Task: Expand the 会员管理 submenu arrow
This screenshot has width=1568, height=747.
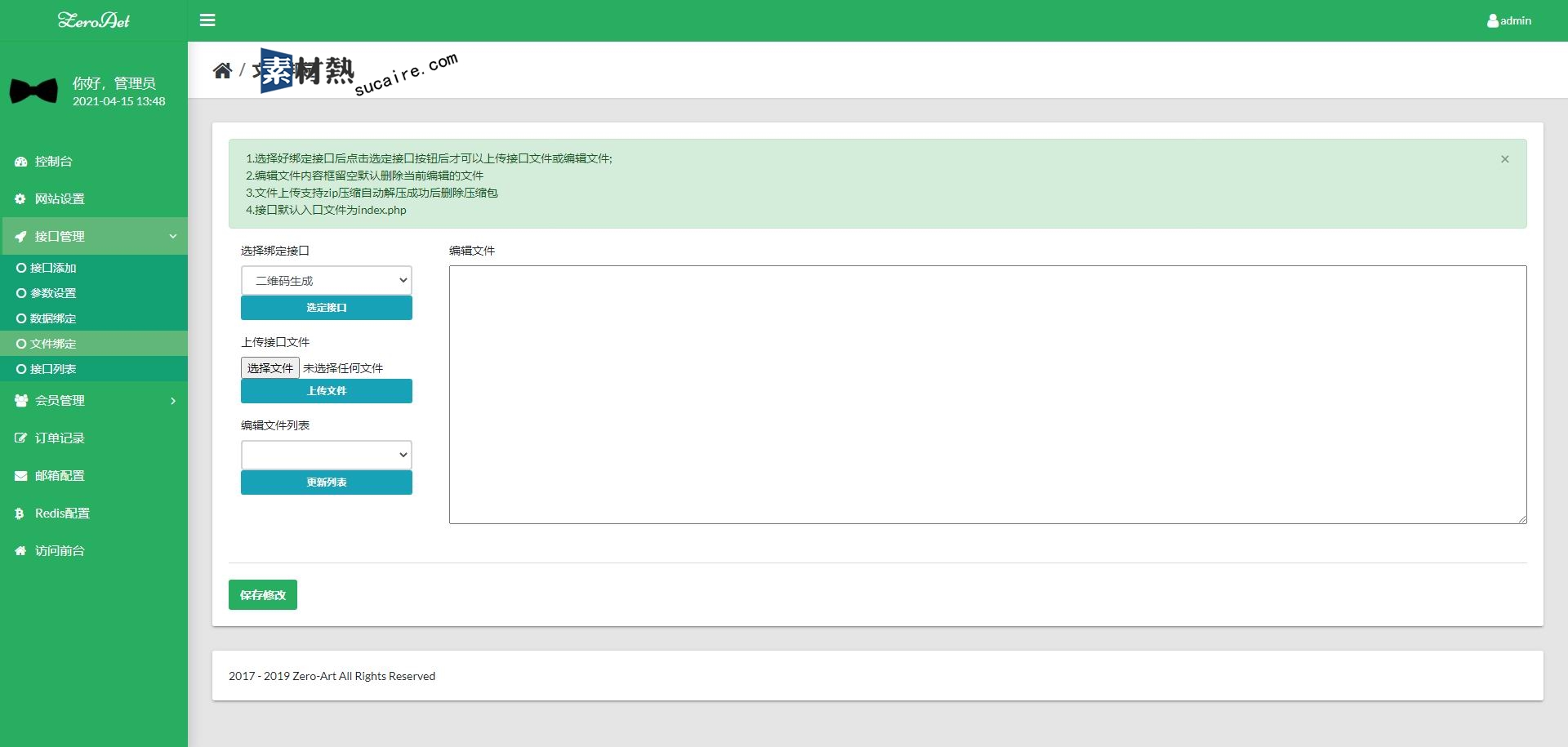Action: 172,401
